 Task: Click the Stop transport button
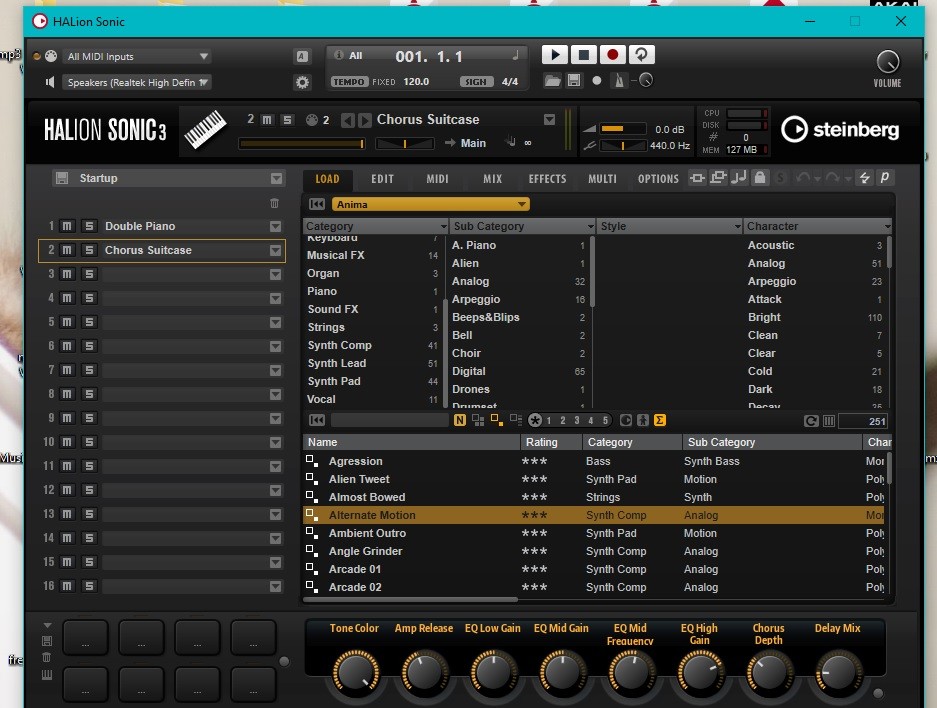coord(583,55)
